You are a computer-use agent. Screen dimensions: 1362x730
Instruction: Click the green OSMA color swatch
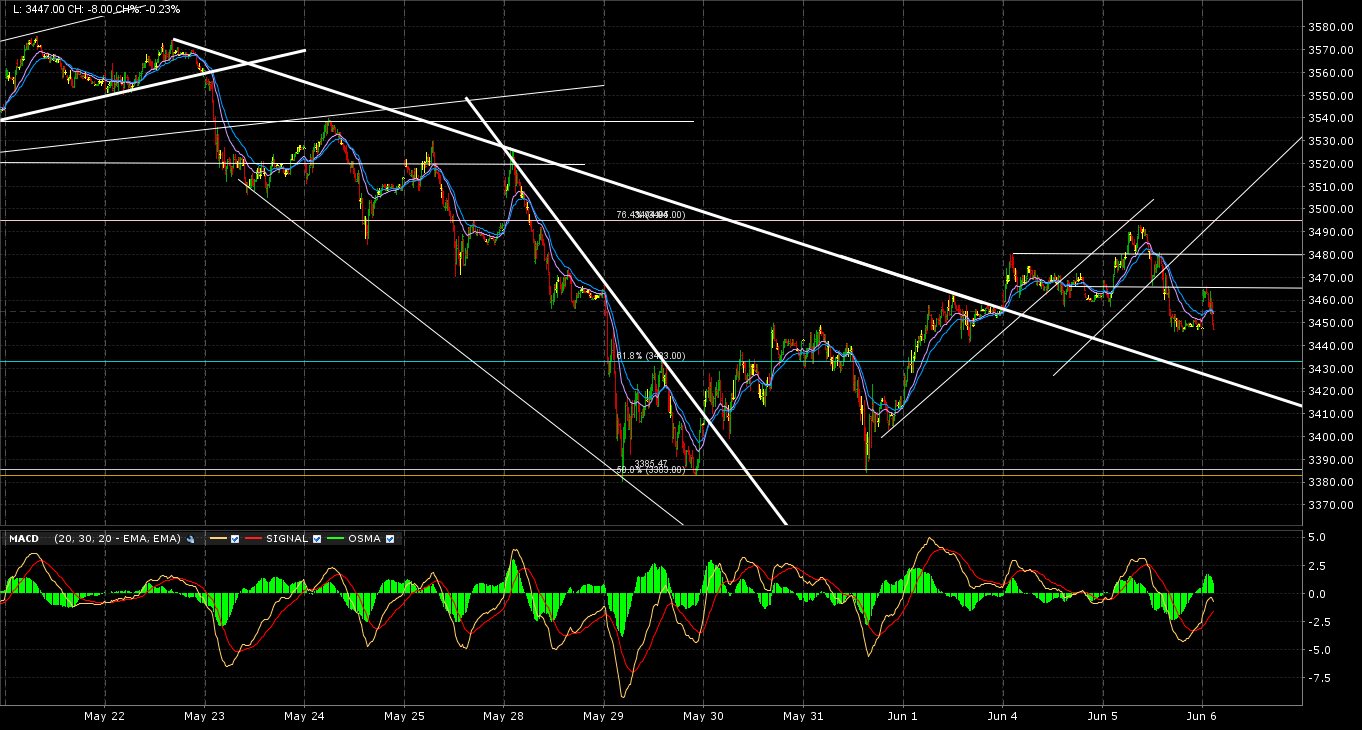coord(335,538)
